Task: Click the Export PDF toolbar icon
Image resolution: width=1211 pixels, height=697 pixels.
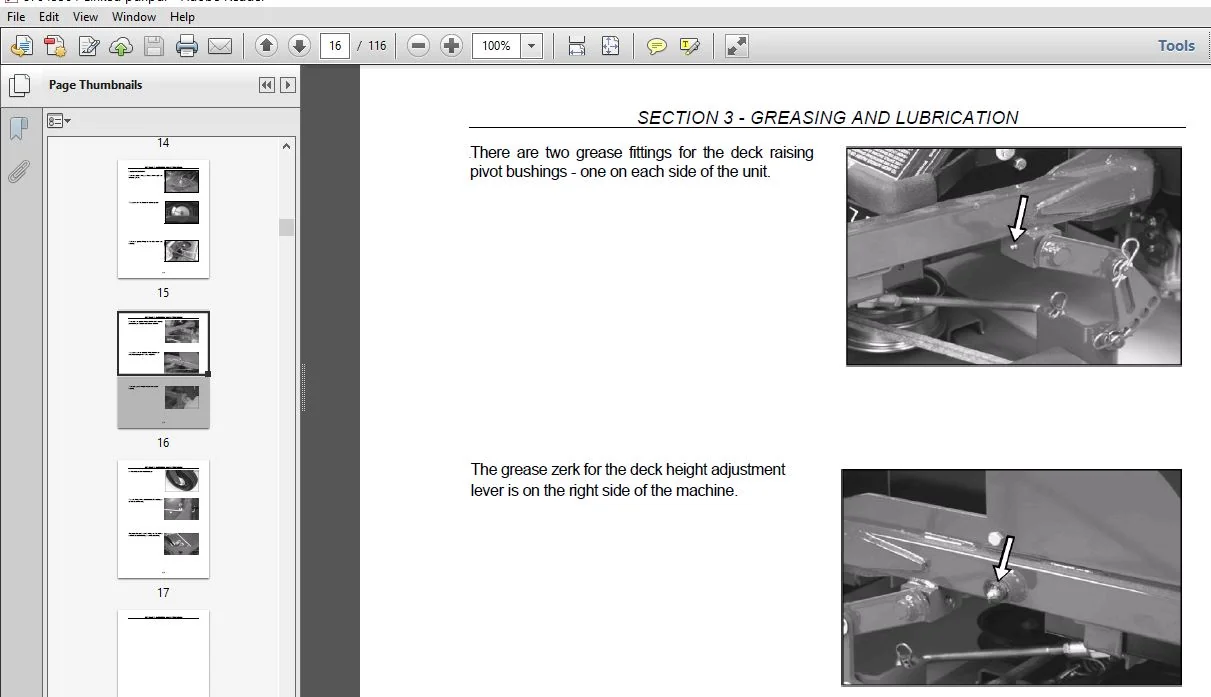Action: (x=55, y=46)
